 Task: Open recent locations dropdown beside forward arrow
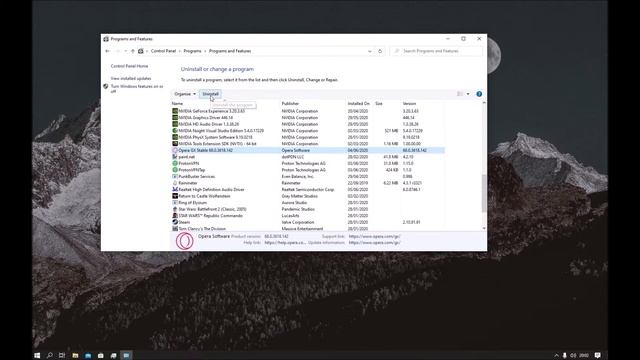point(126,51)
